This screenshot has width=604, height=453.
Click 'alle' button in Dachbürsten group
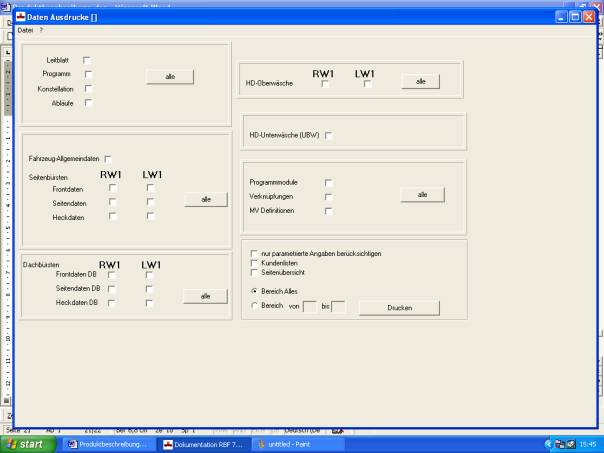(x=205, y=296)
